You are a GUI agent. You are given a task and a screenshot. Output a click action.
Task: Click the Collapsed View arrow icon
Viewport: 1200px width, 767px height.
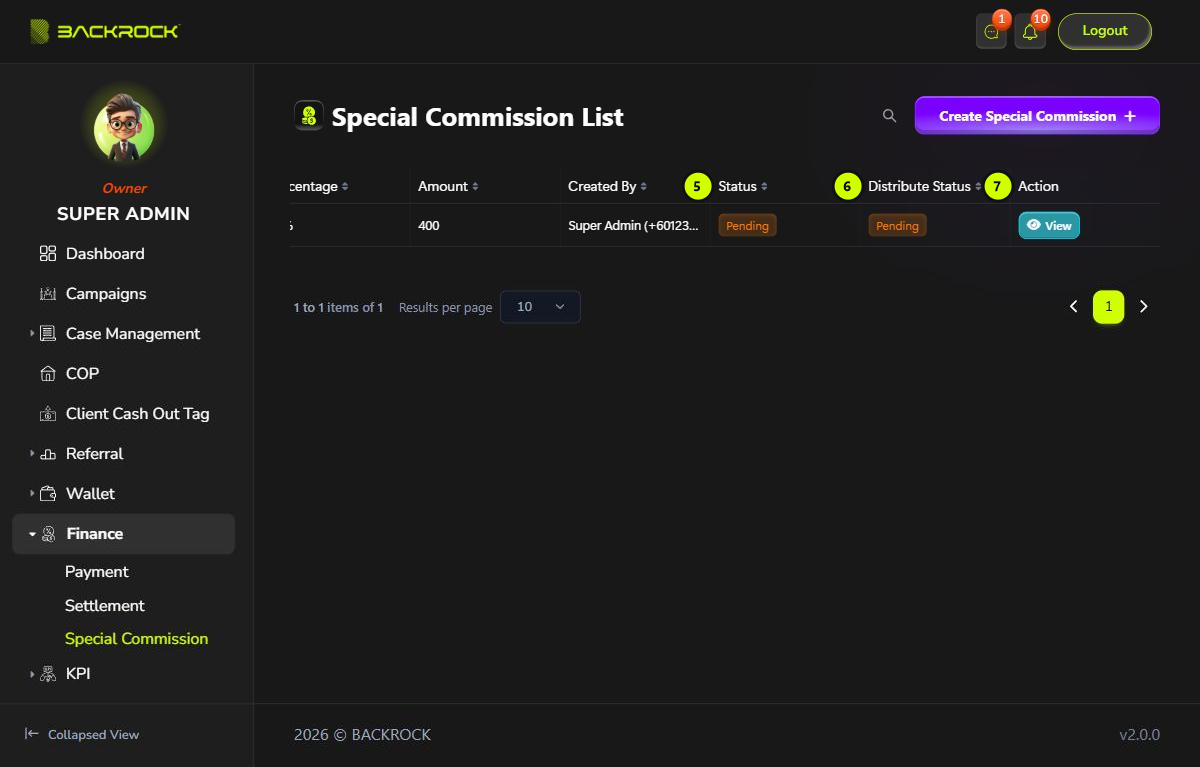coord(32,734)
